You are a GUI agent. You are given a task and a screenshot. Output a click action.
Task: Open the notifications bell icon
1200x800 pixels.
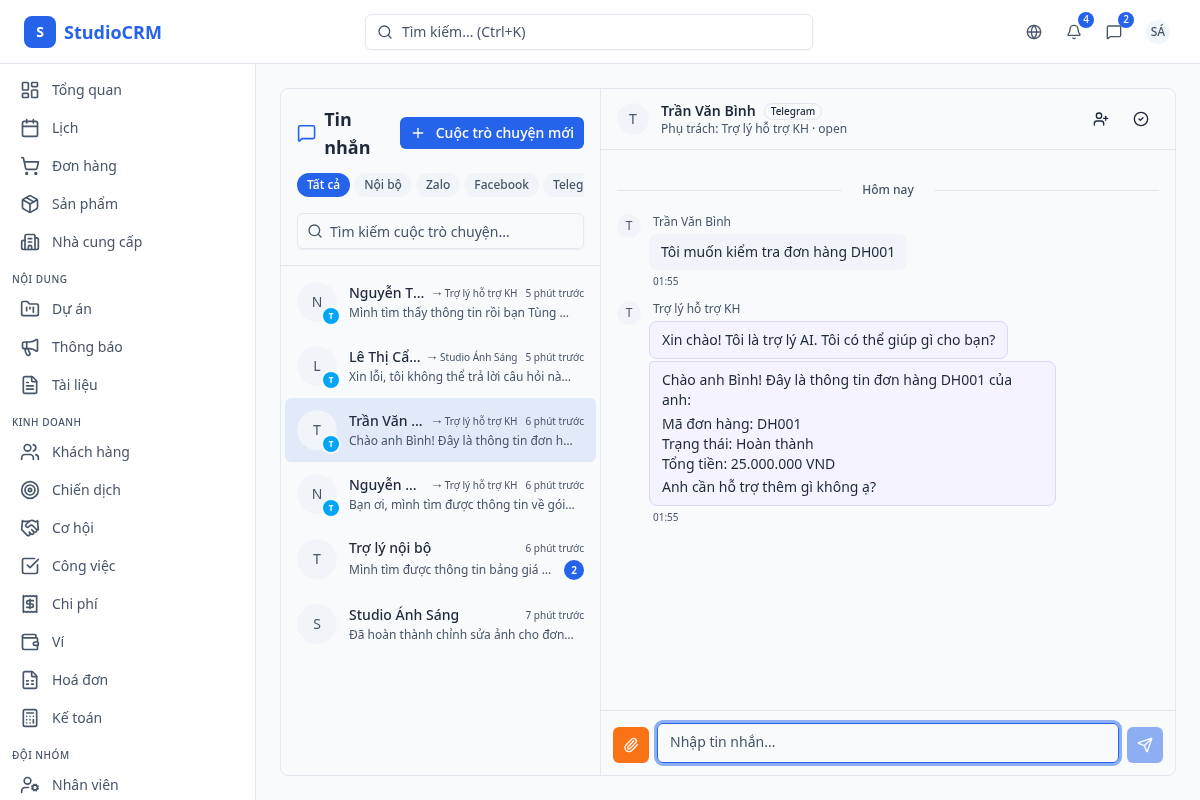click(1074, 32)
